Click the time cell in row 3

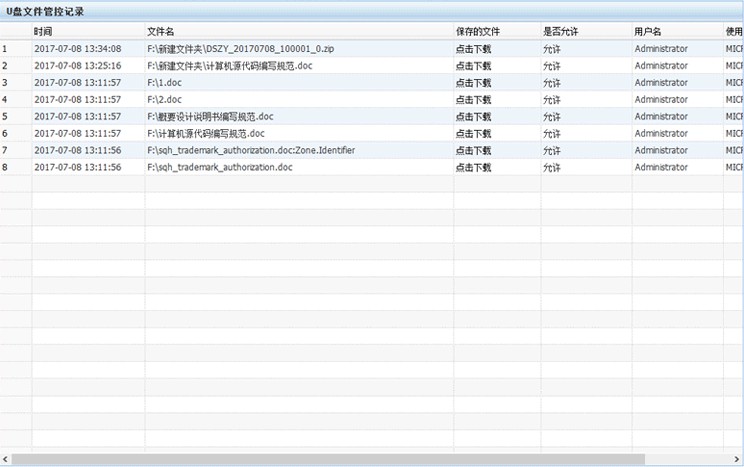click(77, 83)
